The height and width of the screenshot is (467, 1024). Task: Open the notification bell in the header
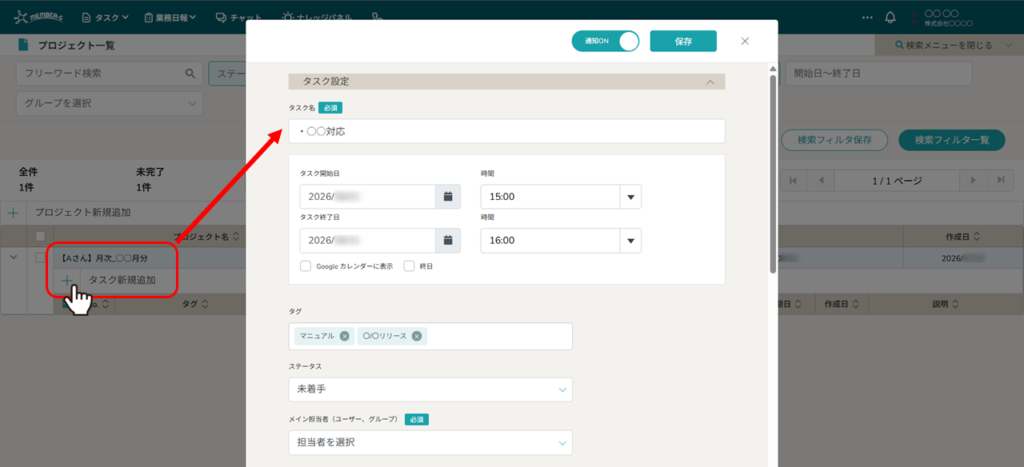(x=890, y=18)
